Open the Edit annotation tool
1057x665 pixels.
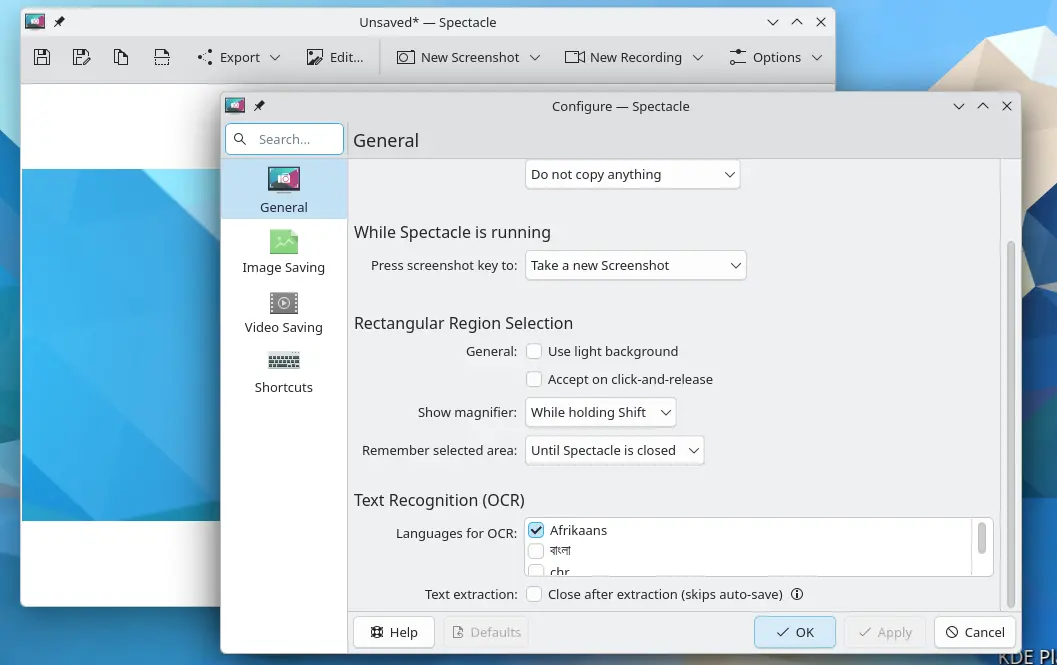point(335,57)
